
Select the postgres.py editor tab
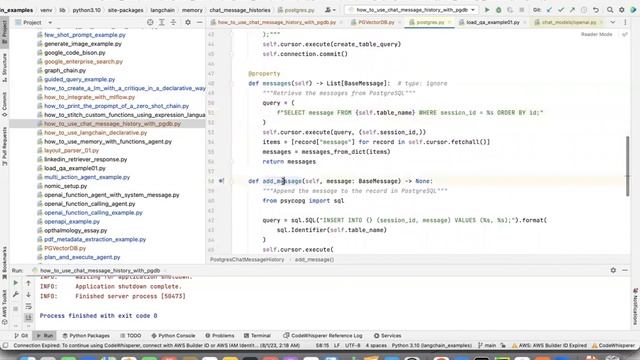point(430,22)
